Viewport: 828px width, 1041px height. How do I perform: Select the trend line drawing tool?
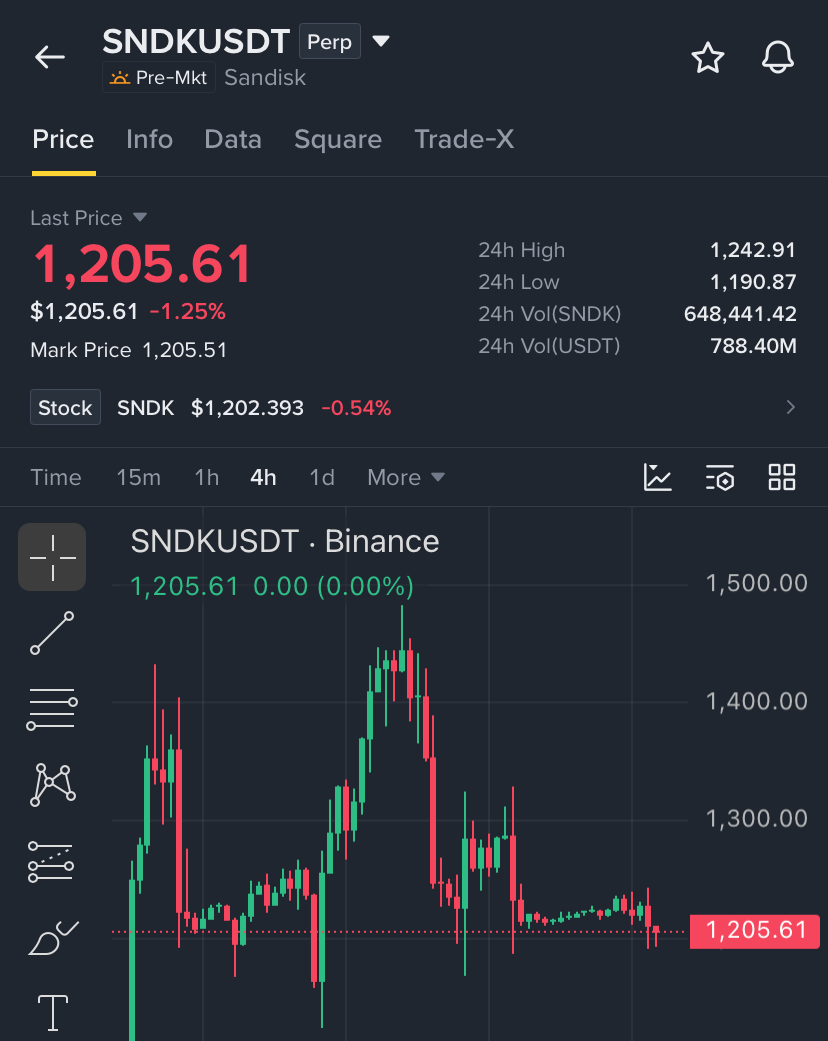[52, 633]
